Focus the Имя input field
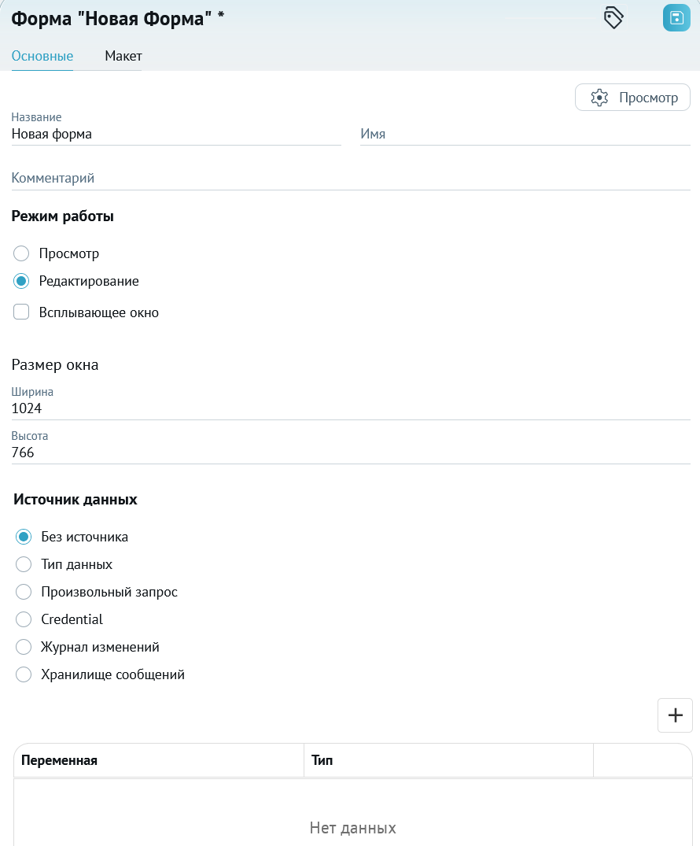Screen dimensions: 700x846 pos(525,134)
